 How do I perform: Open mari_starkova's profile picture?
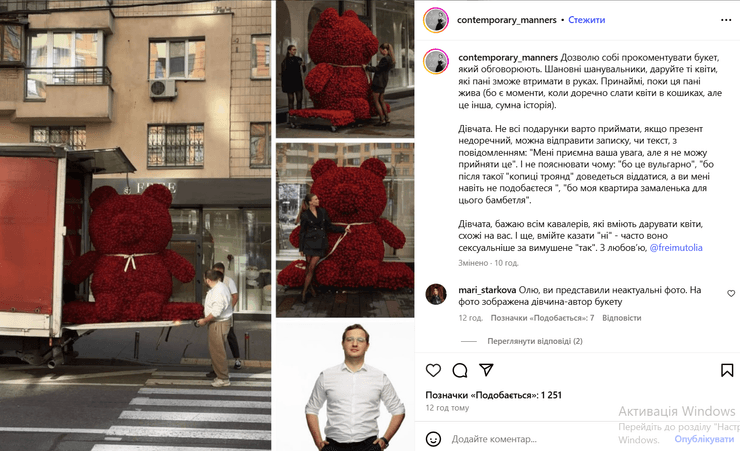point(436,294)
